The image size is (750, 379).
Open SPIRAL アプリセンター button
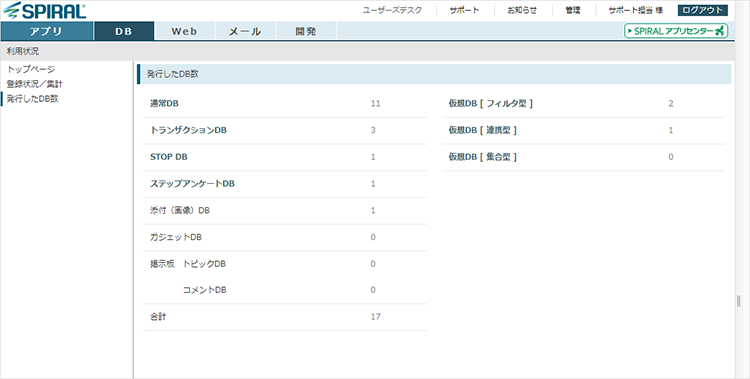coord(676,31)
